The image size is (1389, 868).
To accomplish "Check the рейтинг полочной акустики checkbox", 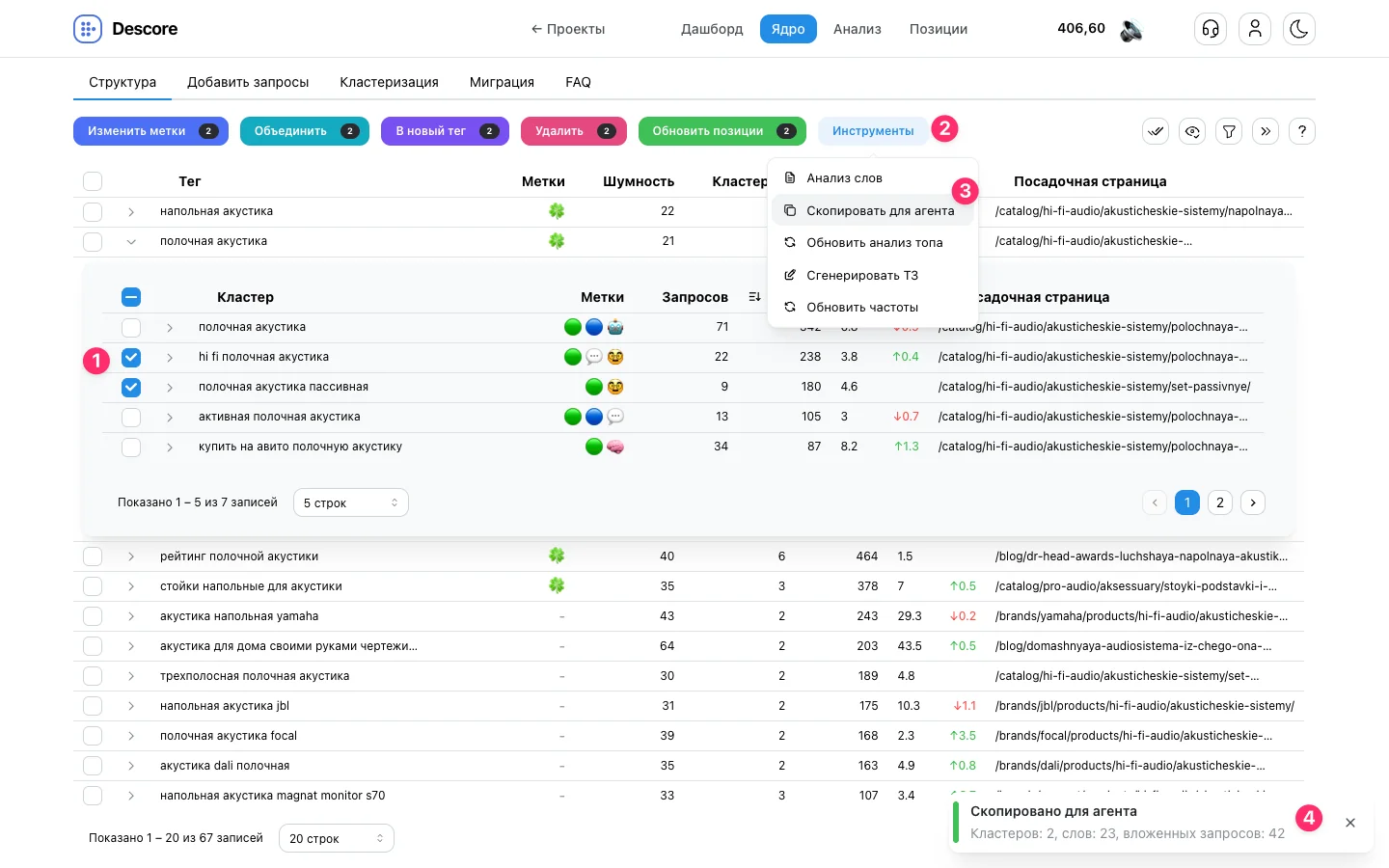I will coord(93,556).
